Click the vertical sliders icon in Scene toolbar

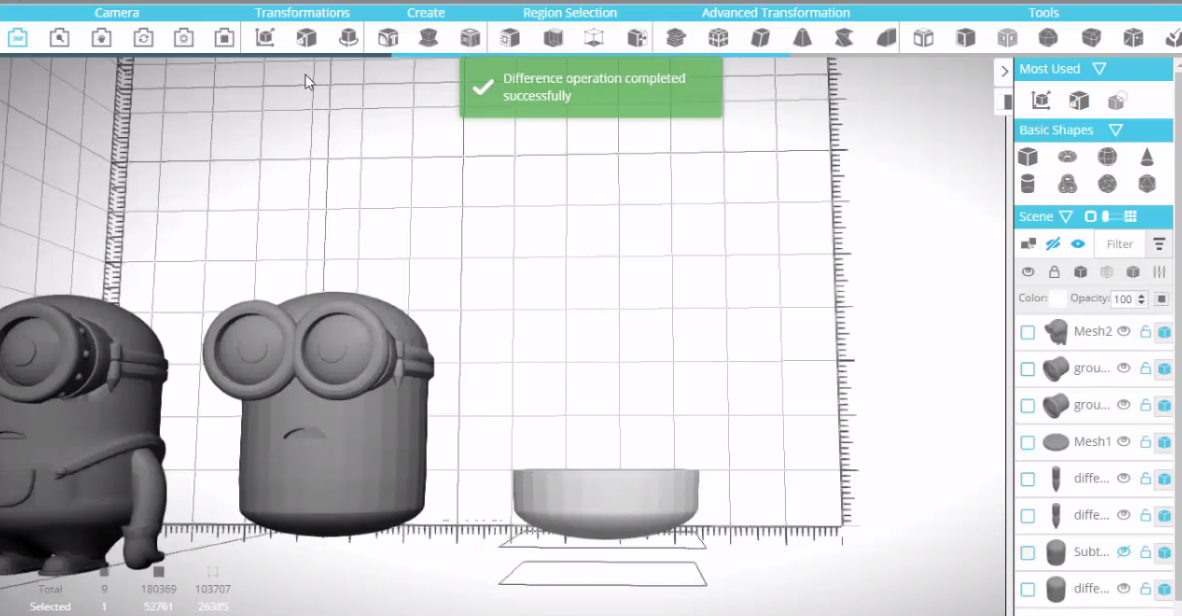(1159, 272)
